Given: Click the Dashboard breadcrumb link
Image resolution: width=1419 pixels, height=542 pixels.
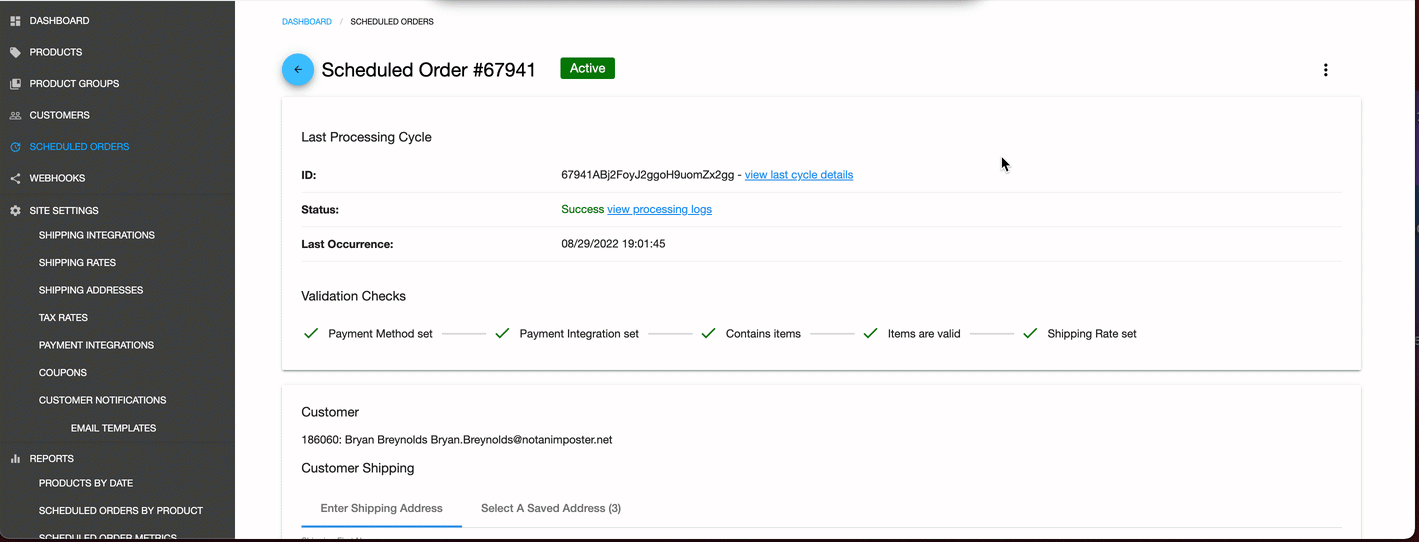Looking at the screenshot, I should [x=306, y=21].
